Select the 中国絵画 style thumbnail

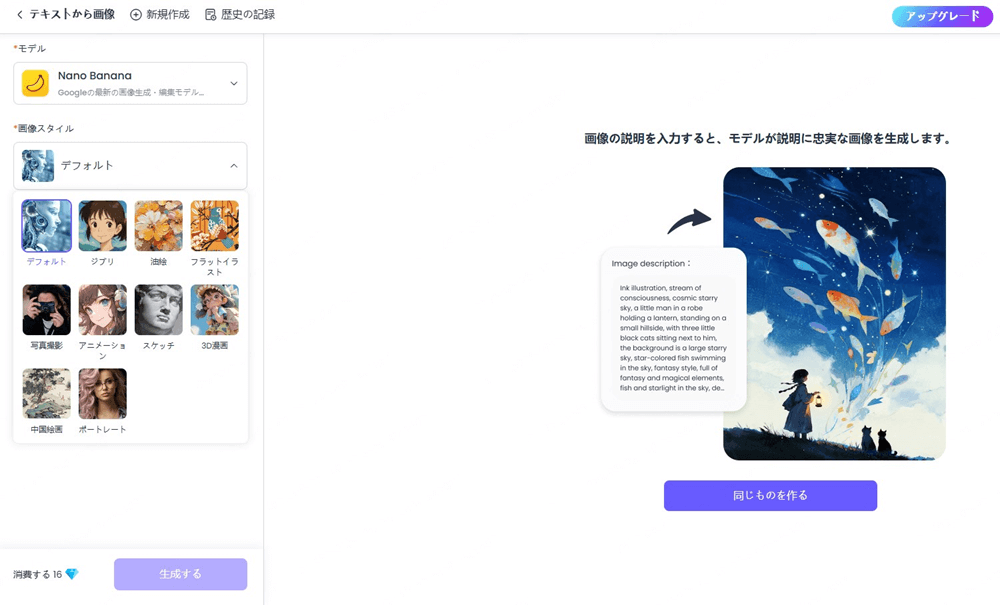point(47,393)
